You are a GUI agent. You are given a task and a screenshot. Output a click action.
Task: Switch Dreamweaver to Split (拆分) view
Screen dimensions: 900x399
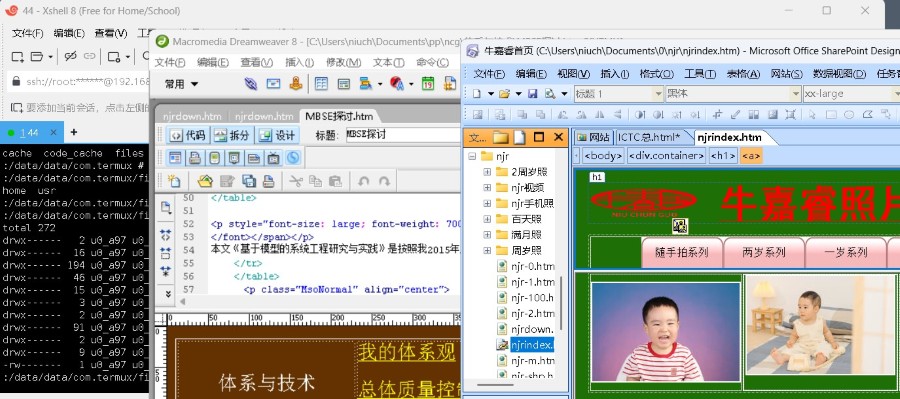pos(232,135)
